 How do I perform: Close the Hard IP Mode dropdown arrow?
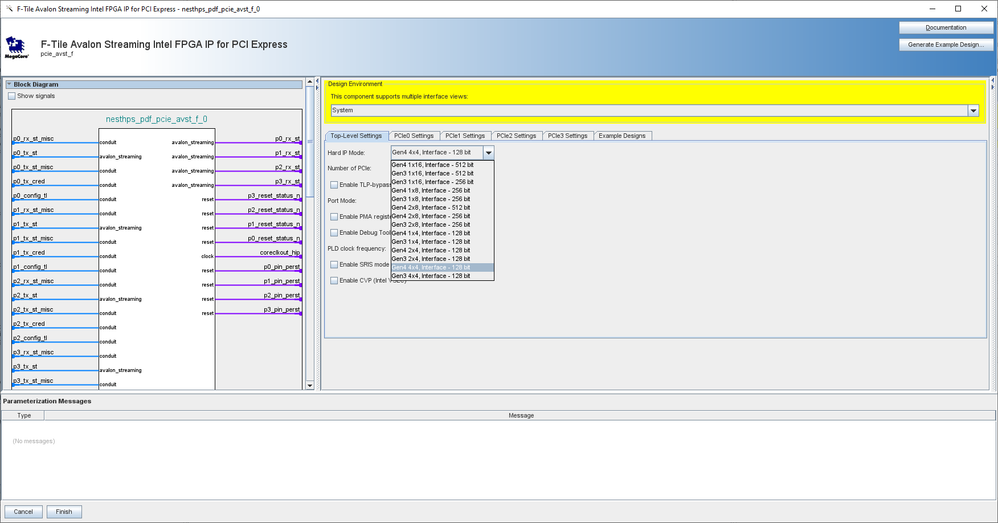(x=488, y=153)
